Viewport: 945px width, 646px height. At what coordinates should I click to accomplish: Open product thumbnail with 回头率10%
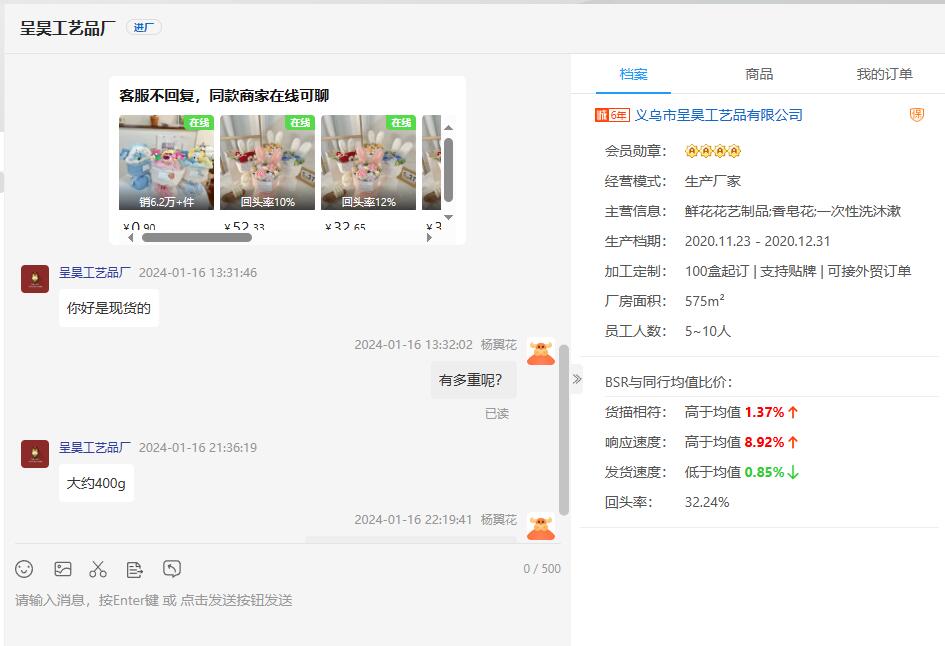click(x=267, y=162)
